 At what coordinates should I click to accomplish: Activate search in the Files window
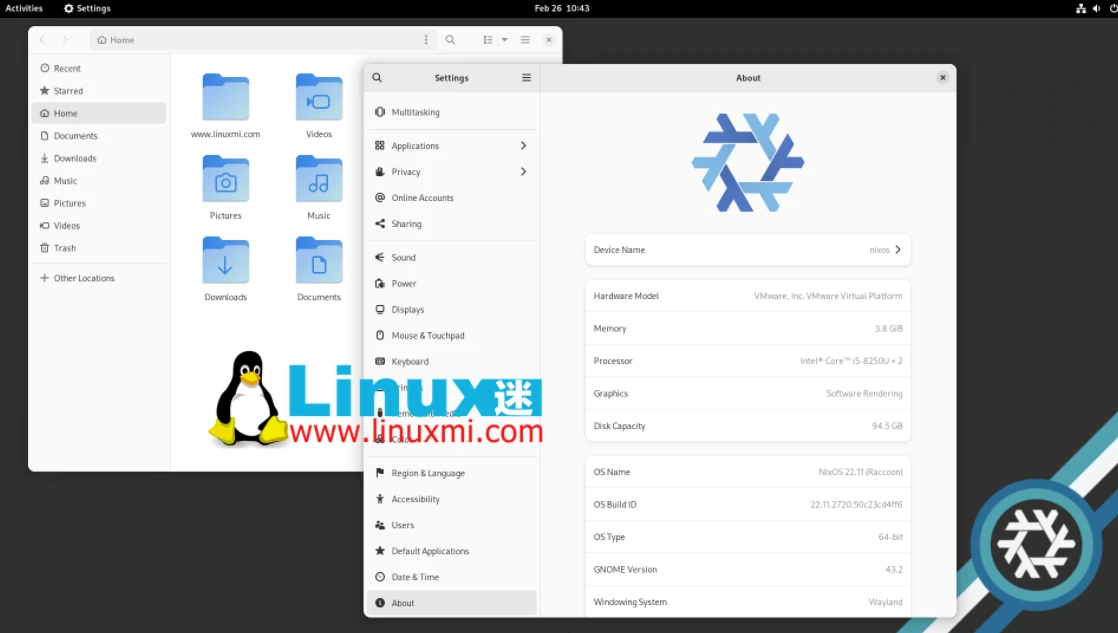450,39
